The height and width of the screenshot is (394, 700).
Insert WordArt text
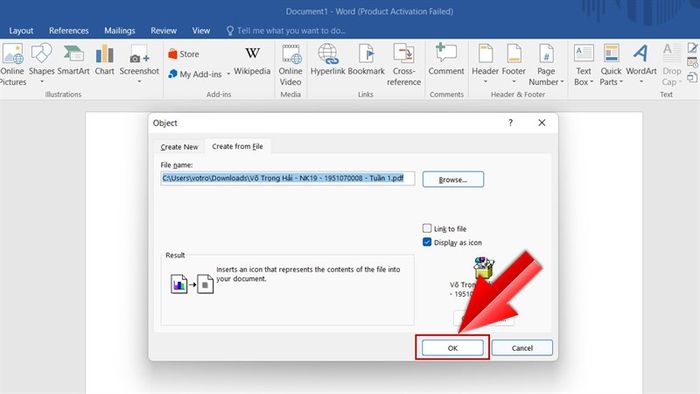641,62
